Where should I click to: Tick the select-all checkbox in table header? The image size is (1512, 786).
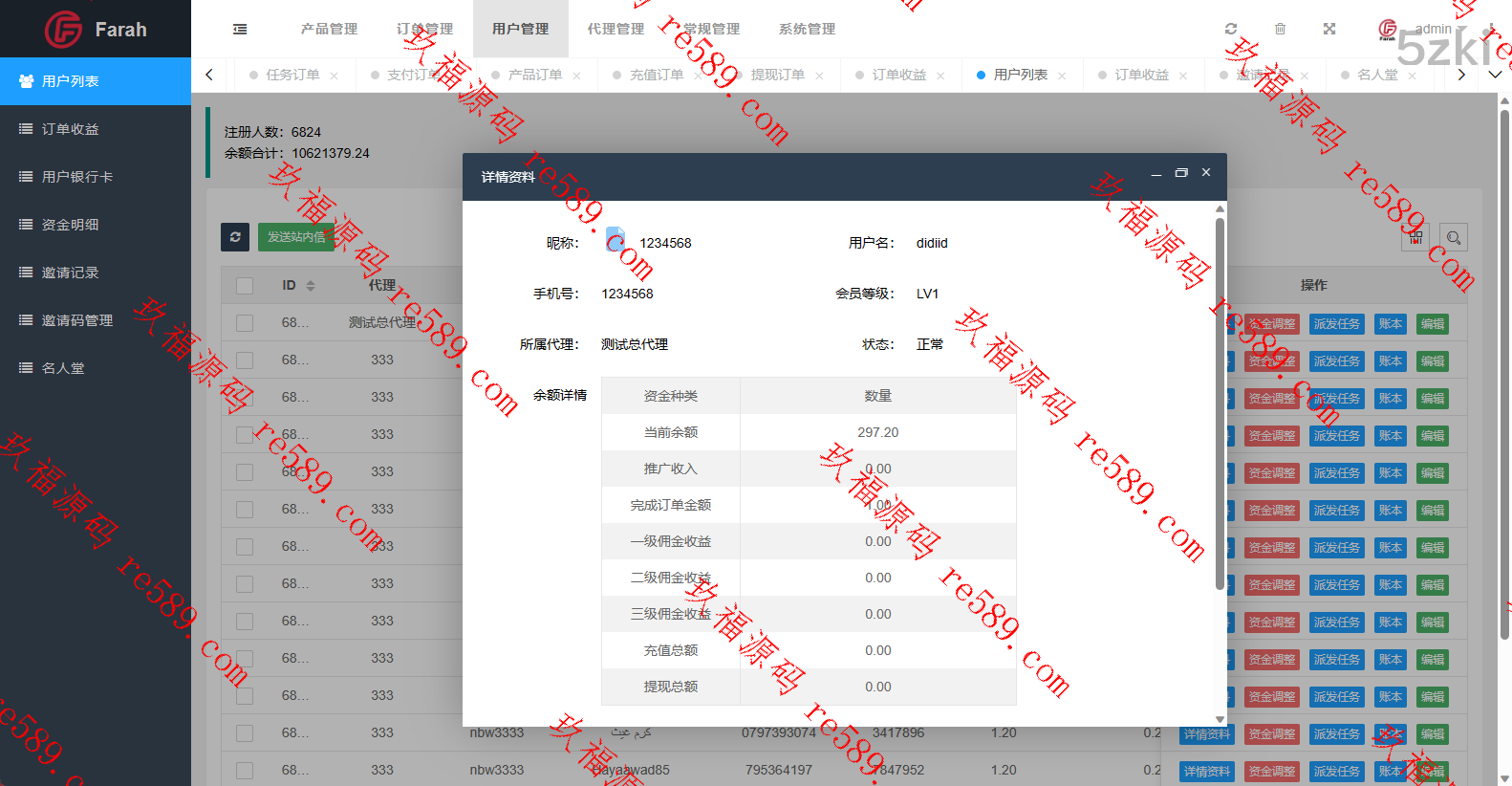coord(245,286)
